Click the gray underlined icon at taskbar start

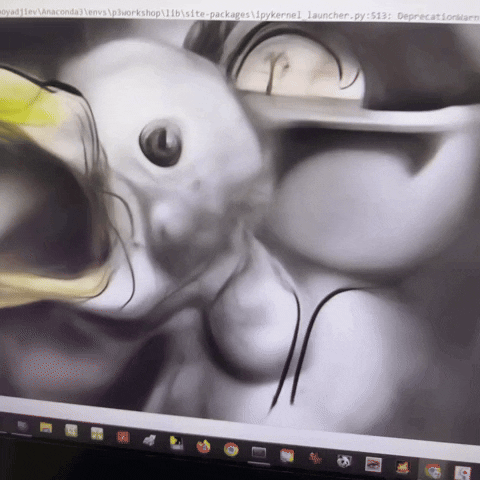23,426
